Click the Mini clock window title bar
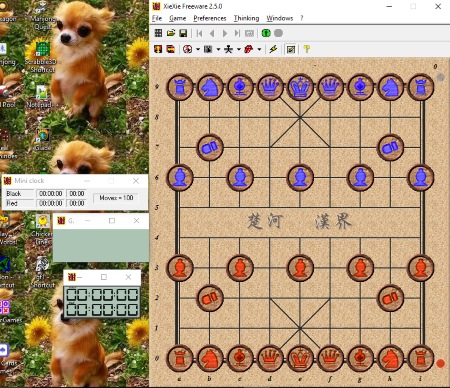Image resolution: width=450 pixels, height=388 pixels. (x=75, y=181)
